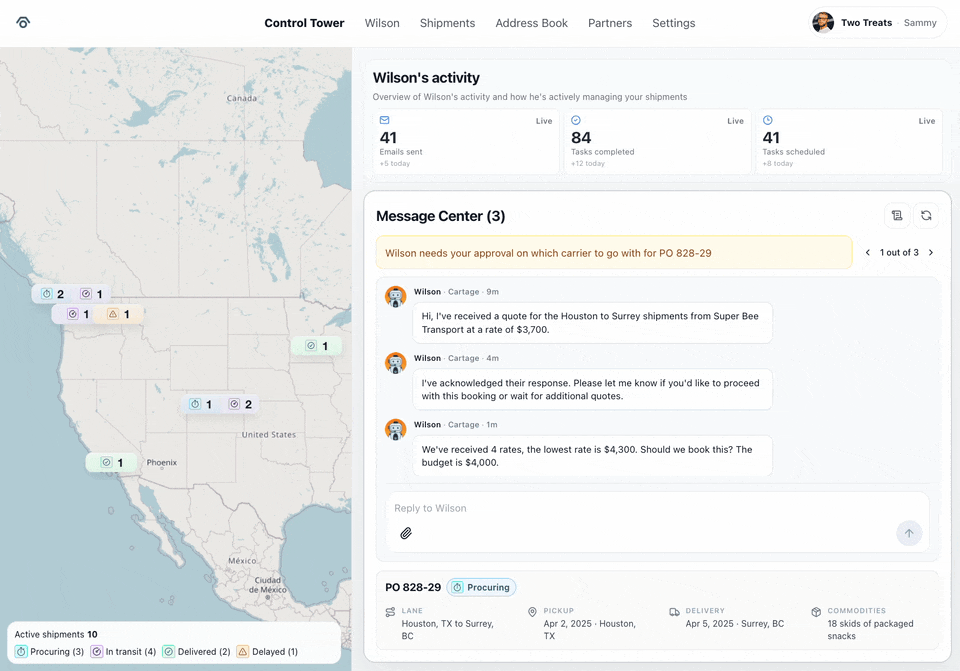This screenshot has width=960, height=671.
Task: Open the Shipments tab
Action: coord(447,23)
